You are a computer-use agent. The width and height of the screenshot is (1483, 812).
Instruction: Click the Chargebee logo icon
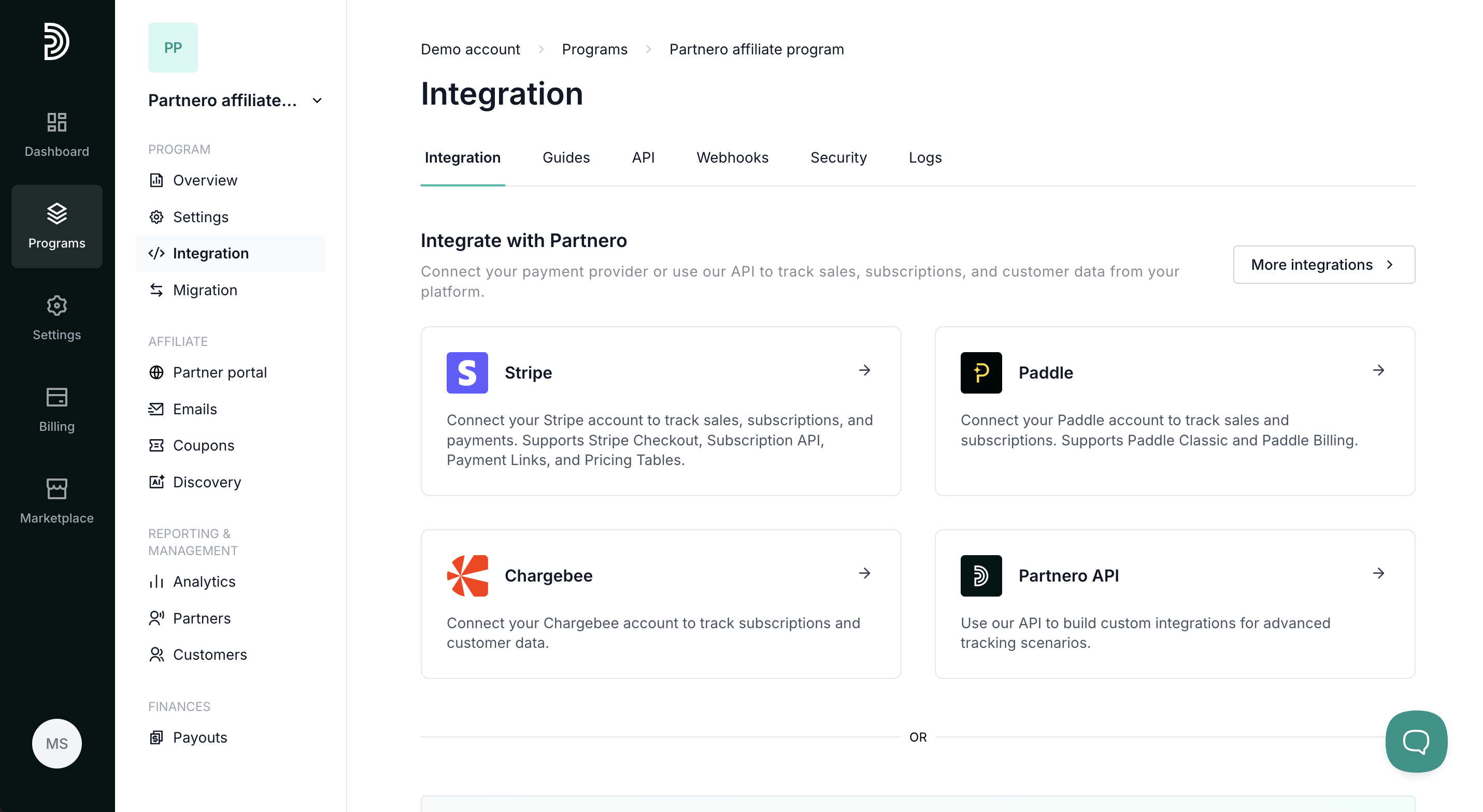click(467, 575)
